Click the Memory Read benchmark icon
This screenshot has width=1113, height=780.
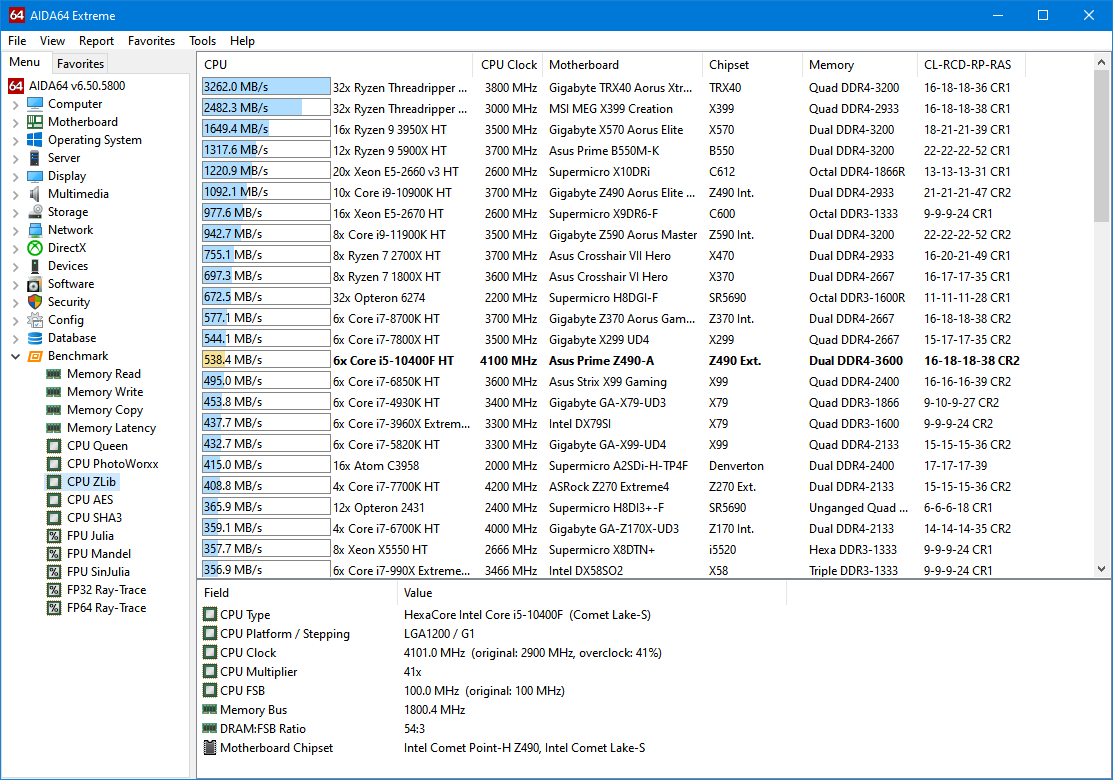pyautogui.click(x=54, y=373)
